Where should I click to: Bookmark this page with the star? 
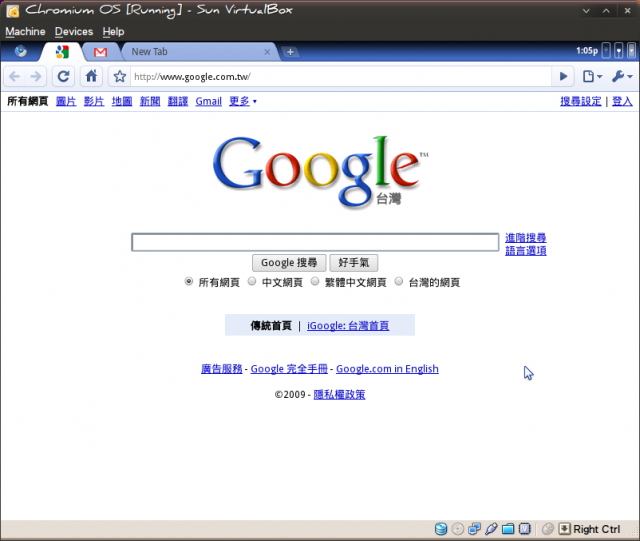click(x=120, y=76)
